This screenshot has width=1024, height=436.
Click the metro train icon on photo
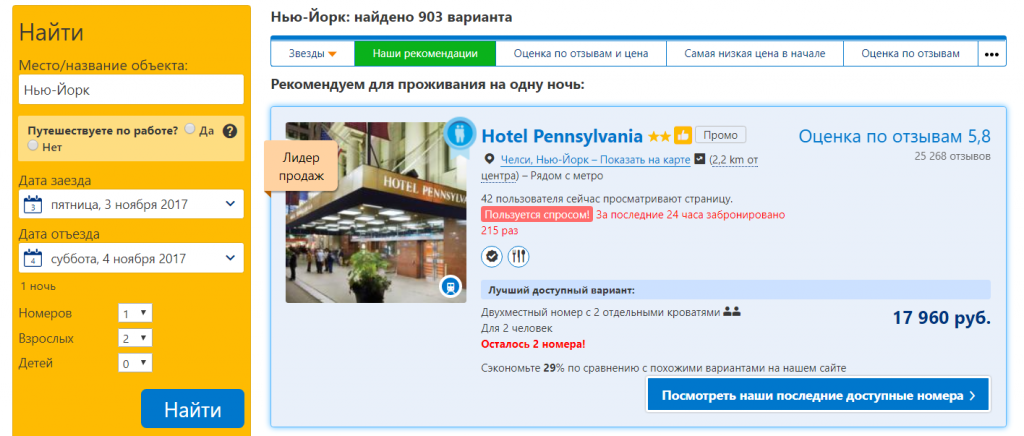click(451, 287)
